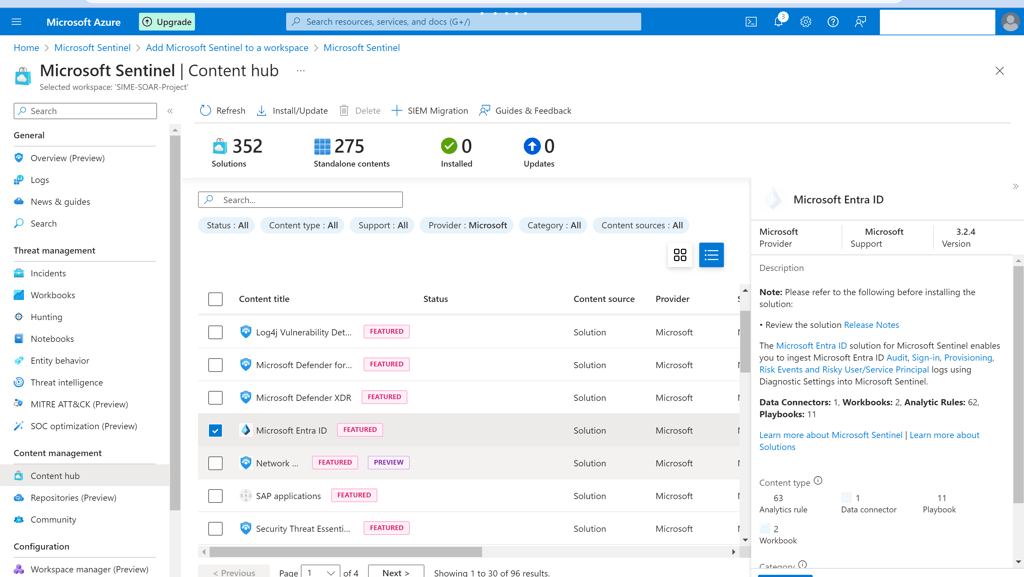Uncheck the Microsoft Entra ID row

pos(216,430)
